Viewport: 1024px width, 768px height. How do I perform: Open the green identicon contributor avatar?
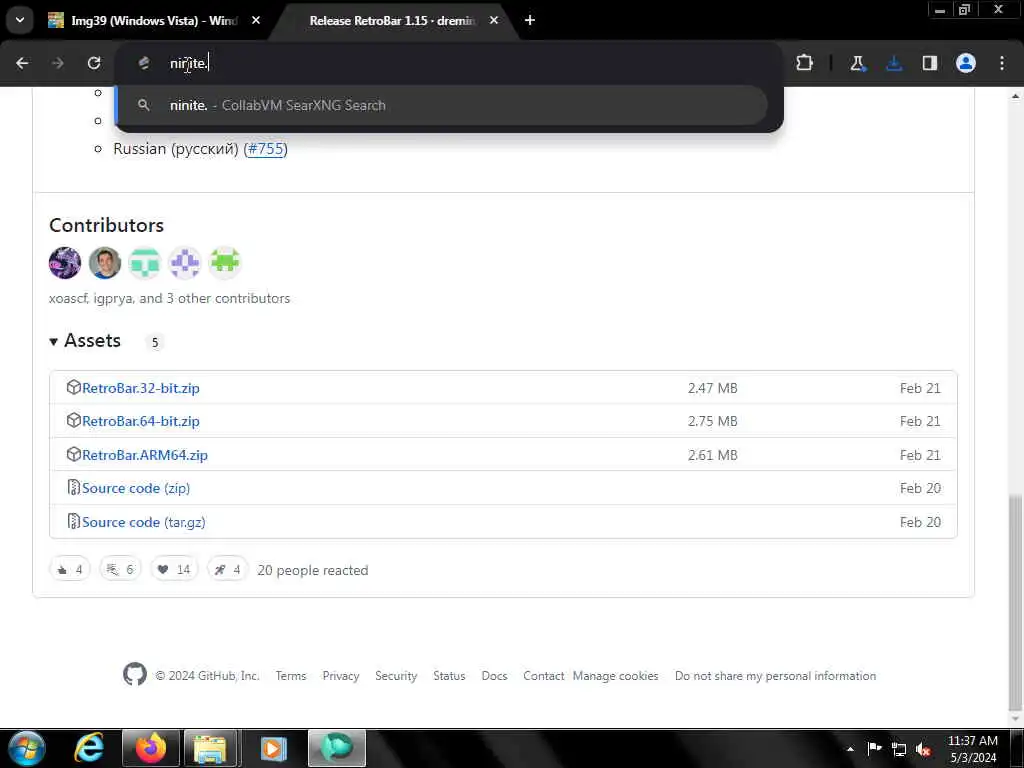click(x=225, y=263)
